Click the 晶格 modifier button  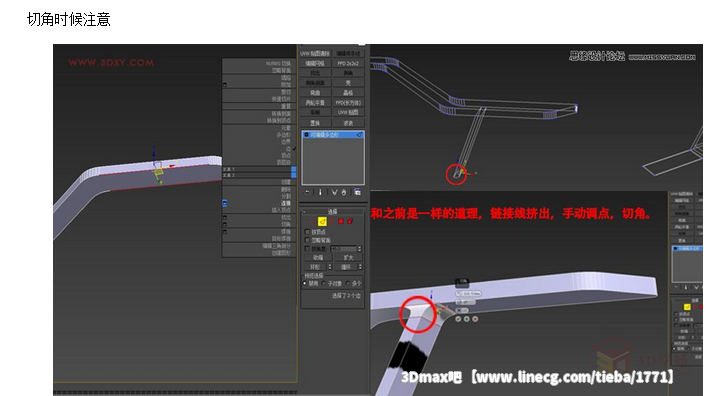348,92
